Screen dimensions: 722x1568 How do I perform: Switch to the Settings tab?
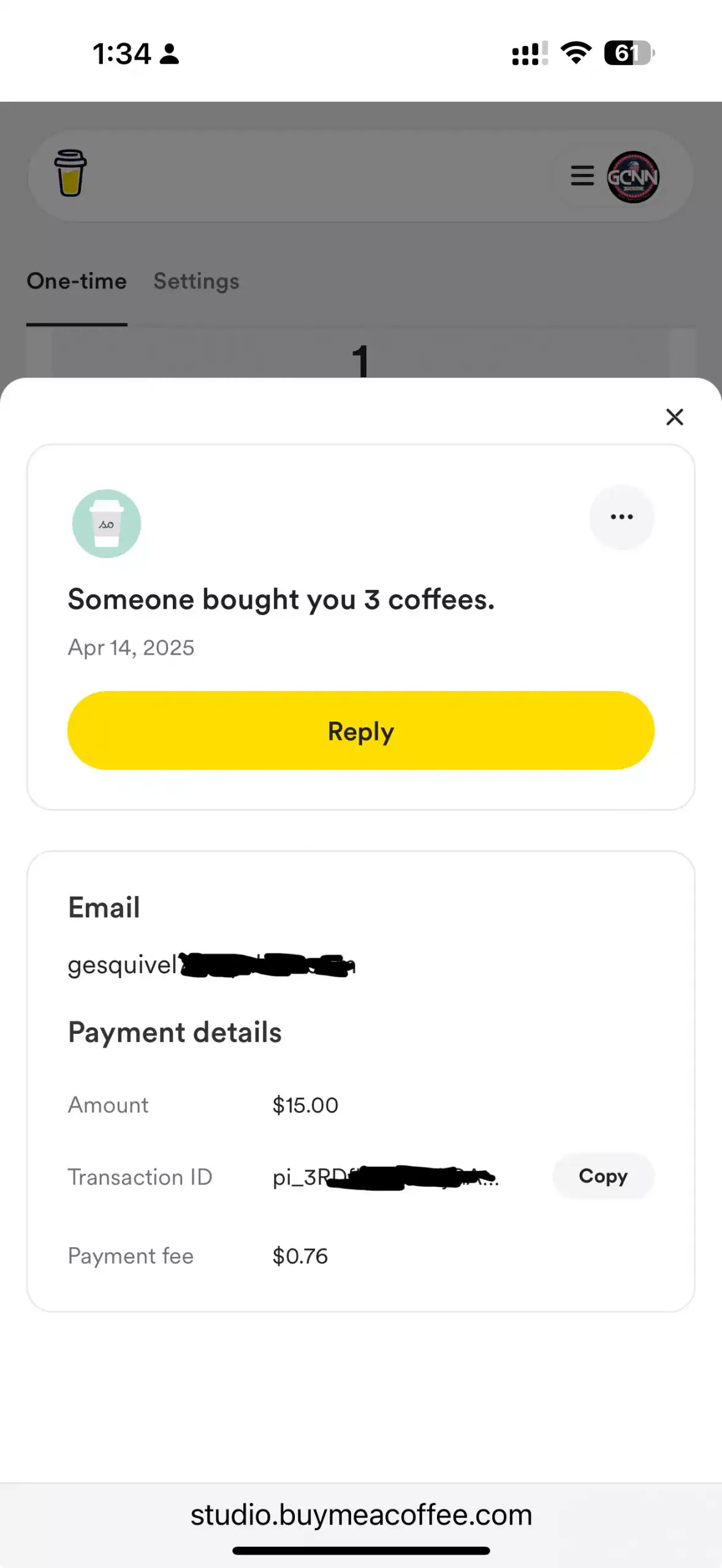click(196, 281)
